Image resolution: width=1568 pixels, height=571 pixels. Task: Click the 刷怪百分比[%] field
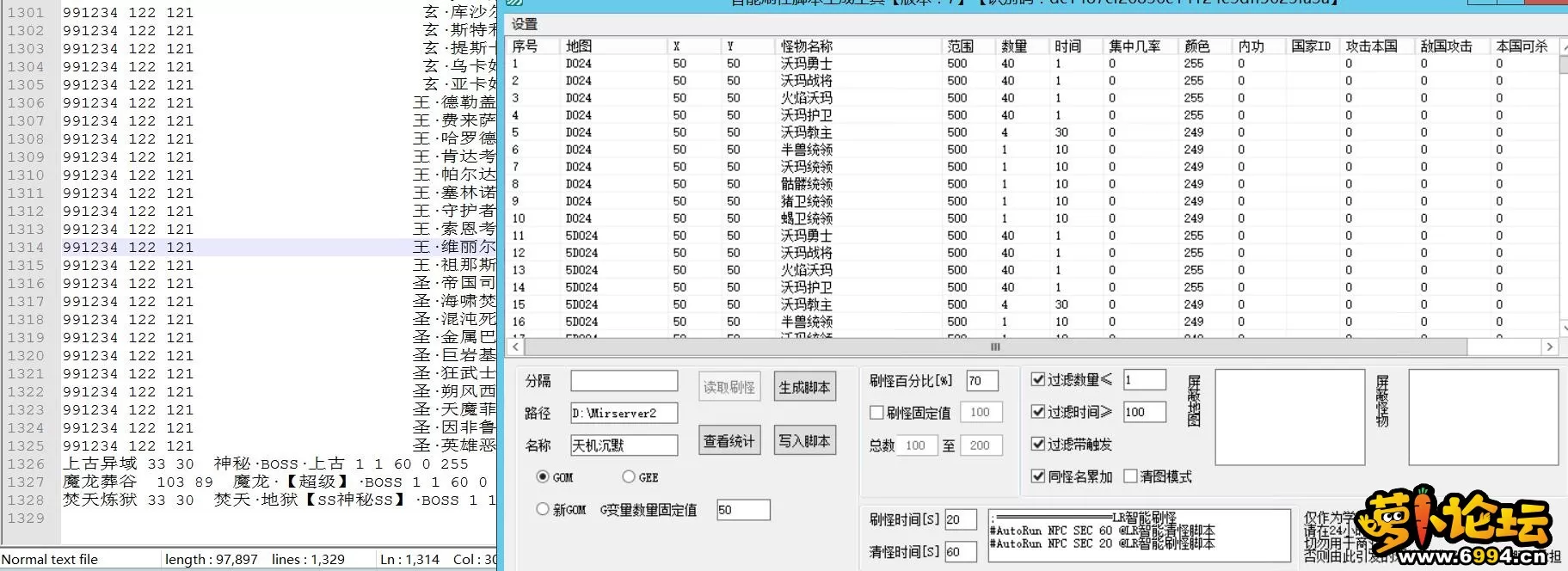982,380
